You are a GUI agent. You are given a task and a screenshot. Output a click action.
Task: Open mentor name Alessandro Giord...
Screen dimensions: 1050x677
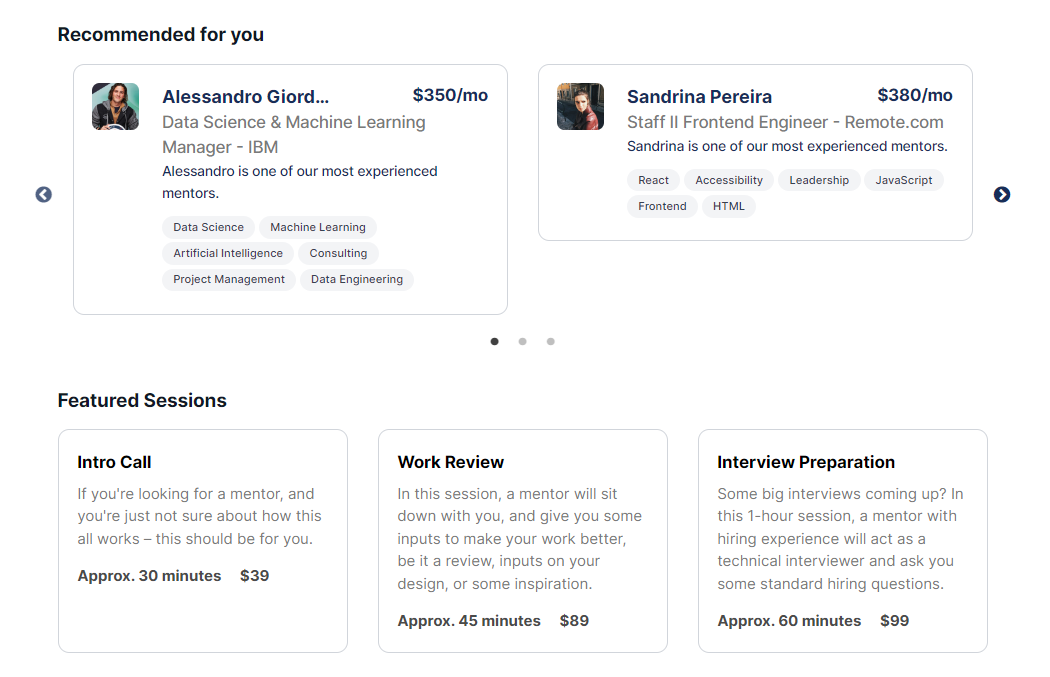tap(245, 96)
